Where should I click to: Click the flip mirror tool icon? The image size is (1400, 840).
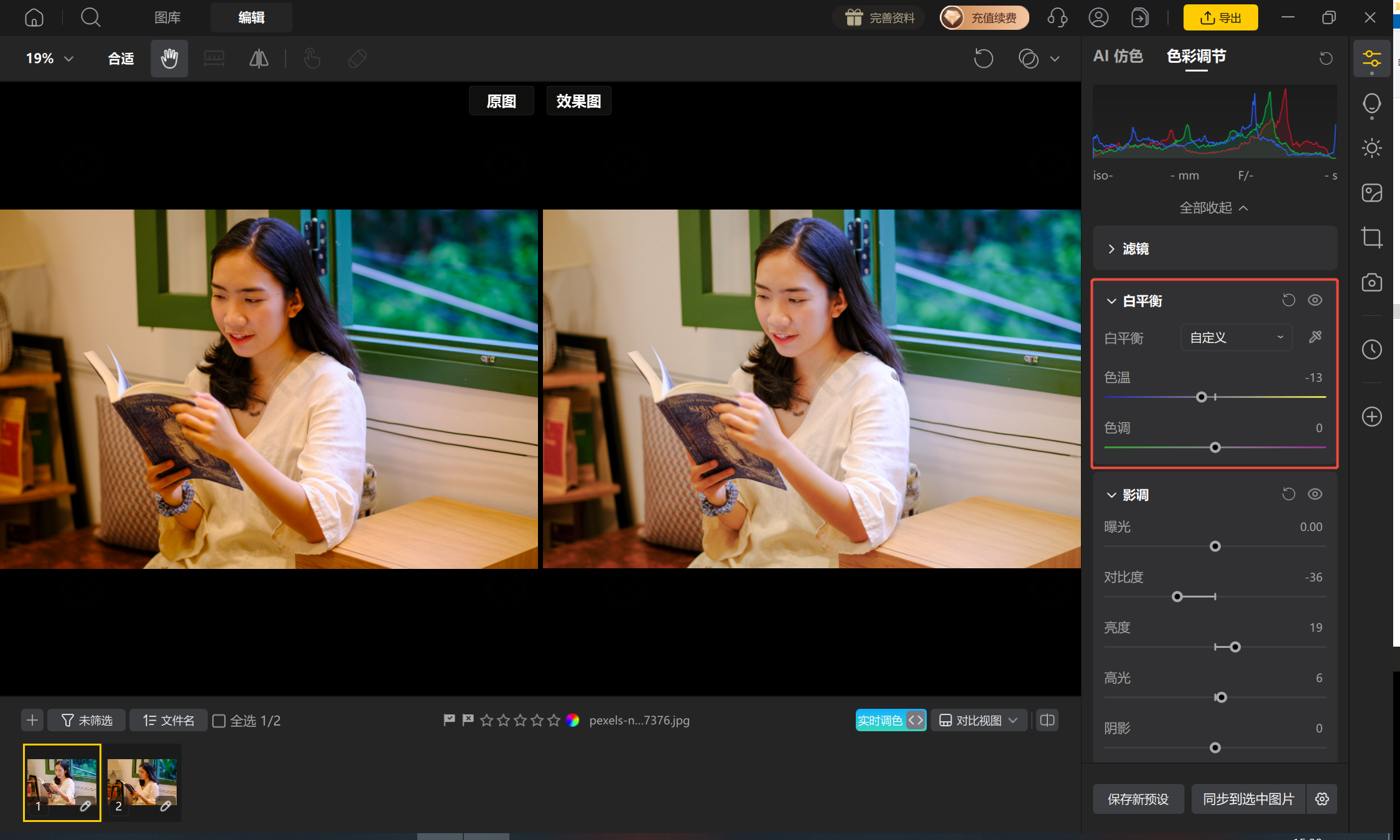pos(259,58)
